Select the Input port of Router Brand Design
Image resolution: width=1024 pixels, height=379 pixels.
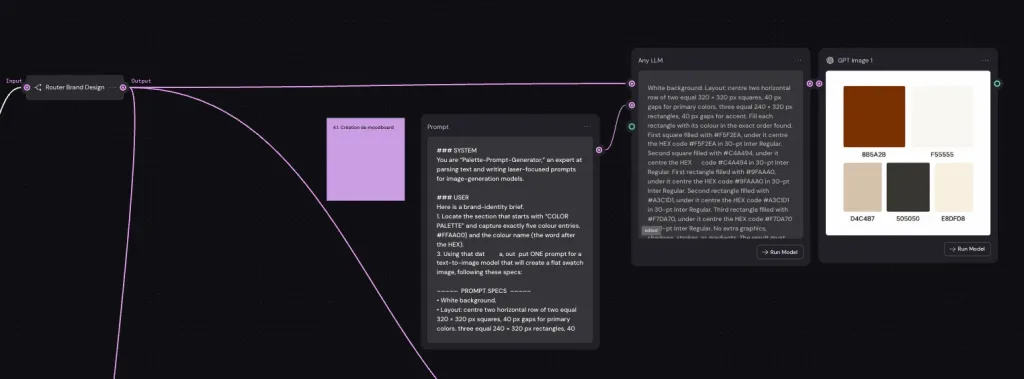click(27, 87)
